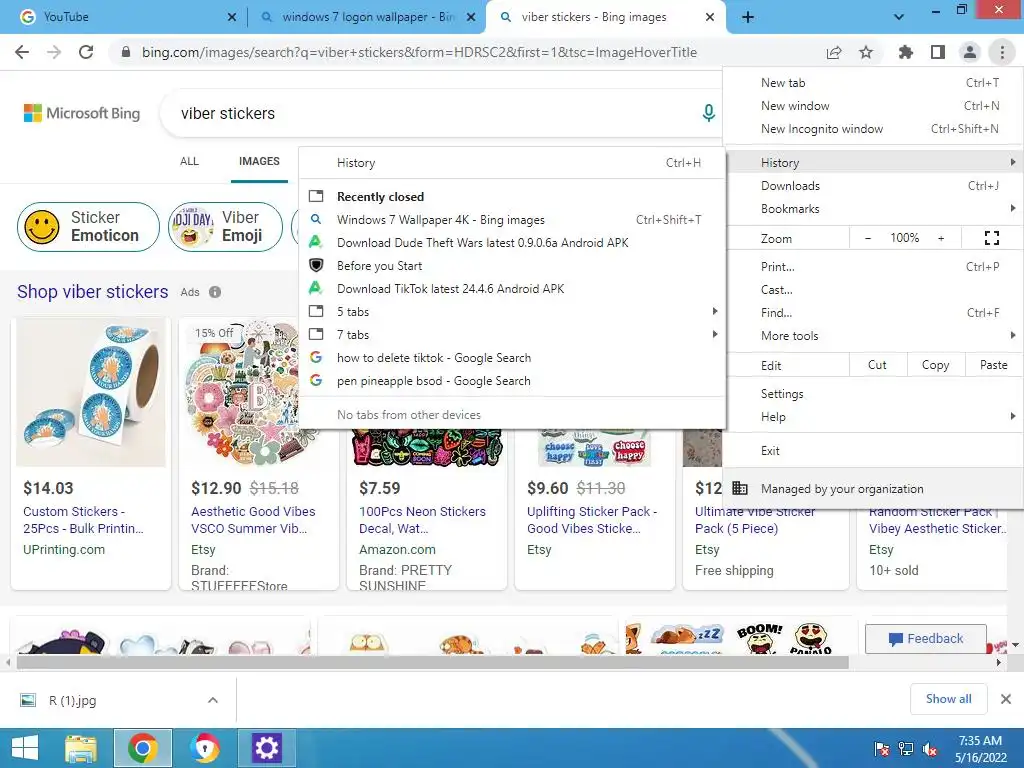This screenshot has width=1024, height=768.
Task: Click the Sticker Emoticon suggestion chip
Action: point(88,227)
